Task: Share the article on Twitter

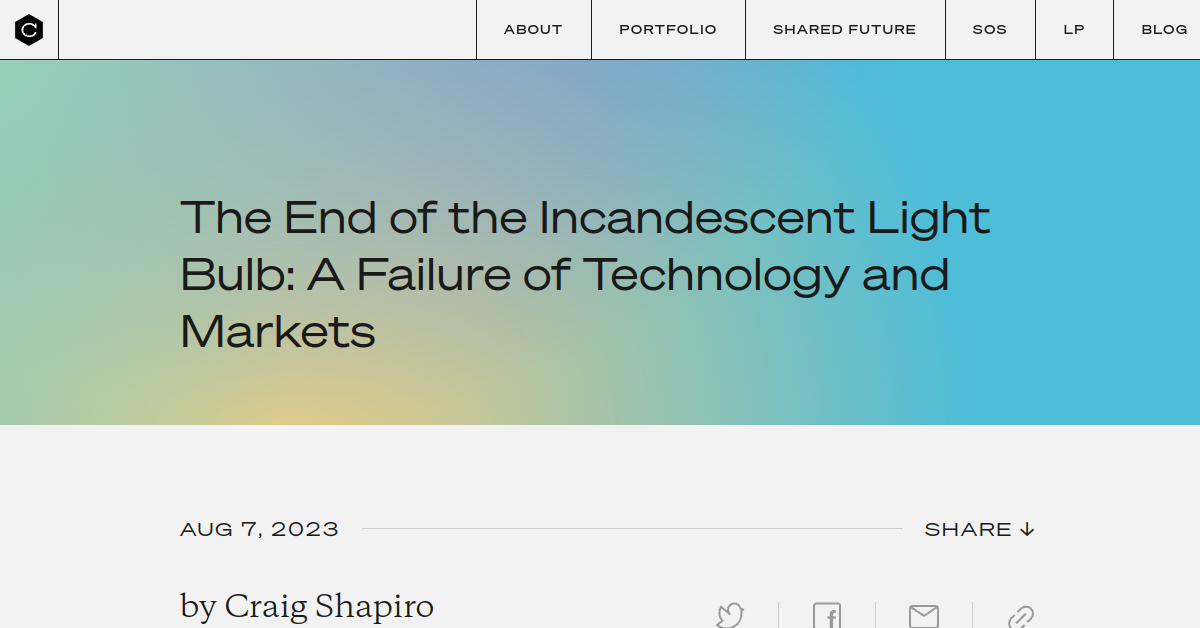Action: coord(731,615)
